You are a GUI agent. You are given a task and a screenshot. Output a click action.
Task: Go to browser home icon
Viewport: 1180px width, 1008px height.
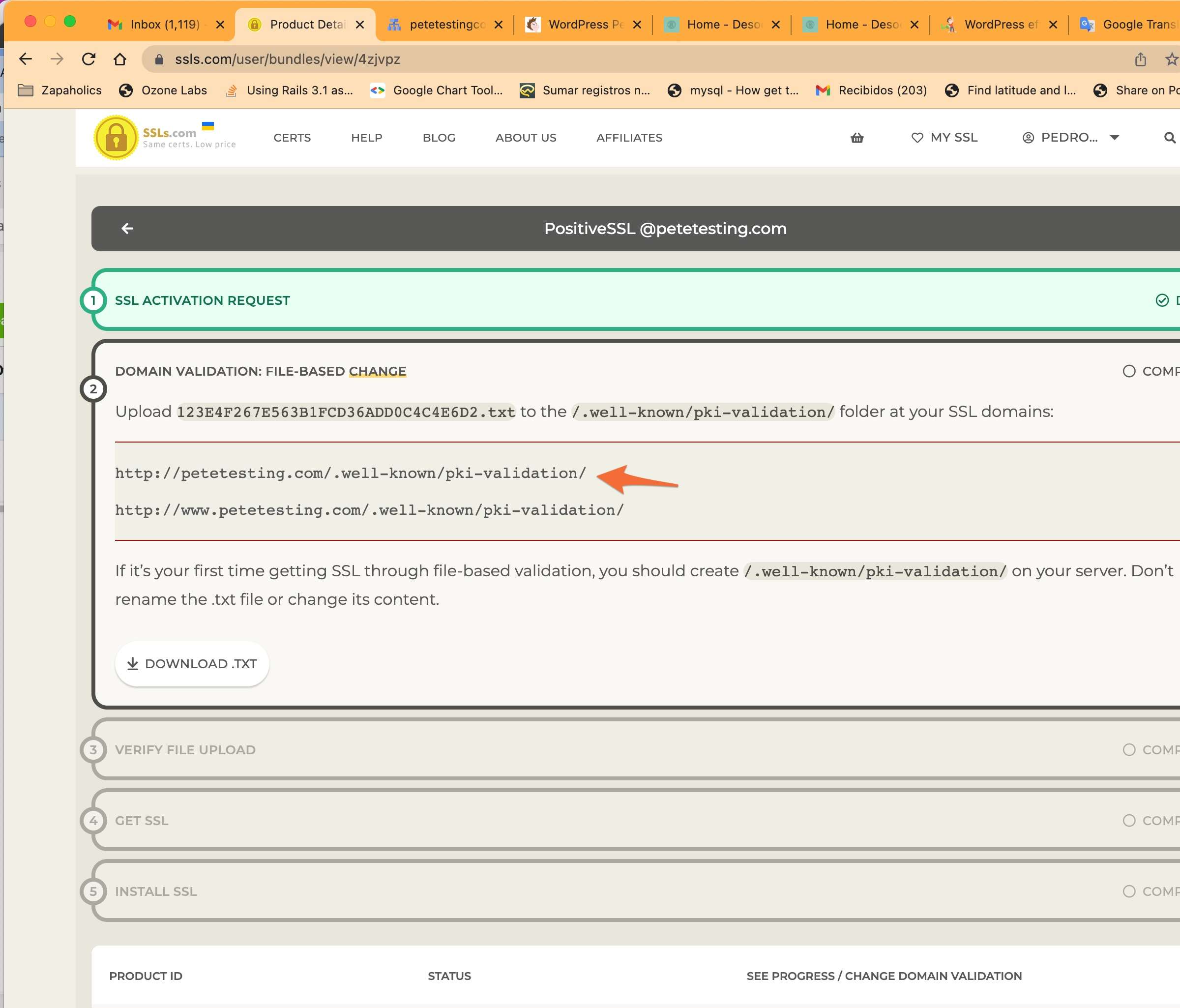point(119,59)
